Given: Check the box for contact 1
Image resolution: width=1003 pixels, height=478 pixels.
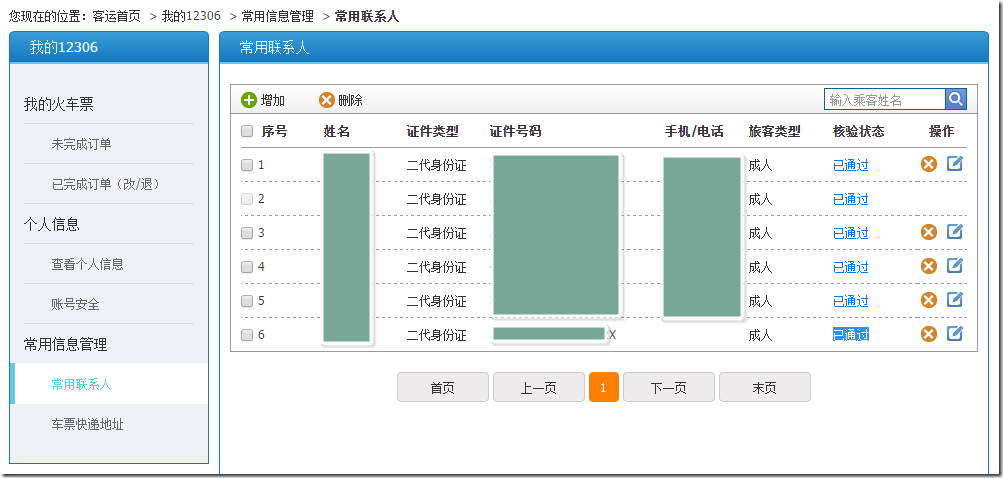Looking at the screenshot, I should (x=247, y=165).
